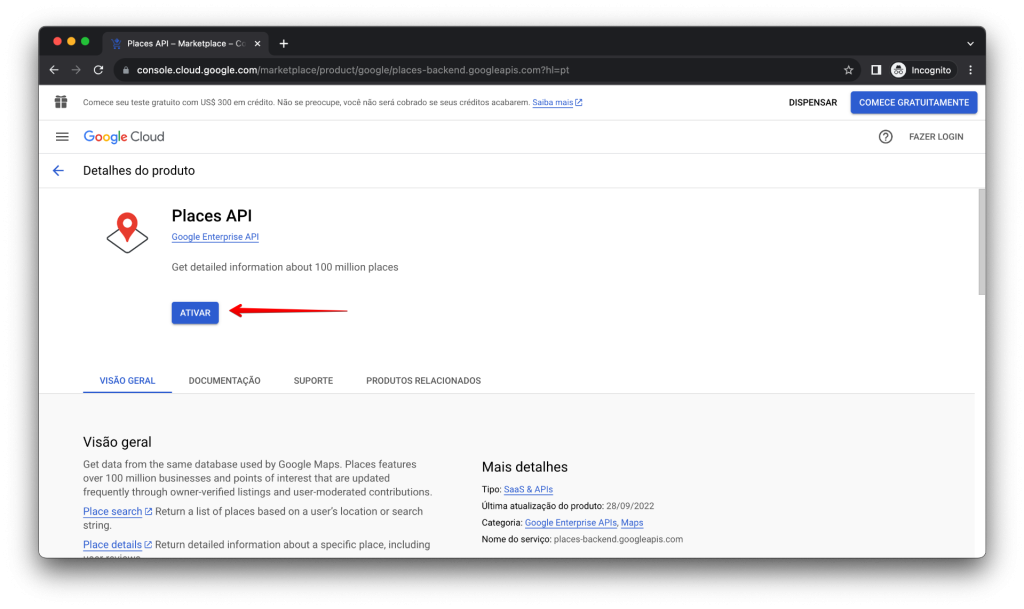Click the external-link icon next to Place search
Image resolution: width=1024 pixels, height=609 pixels.
tap(148, 511)
